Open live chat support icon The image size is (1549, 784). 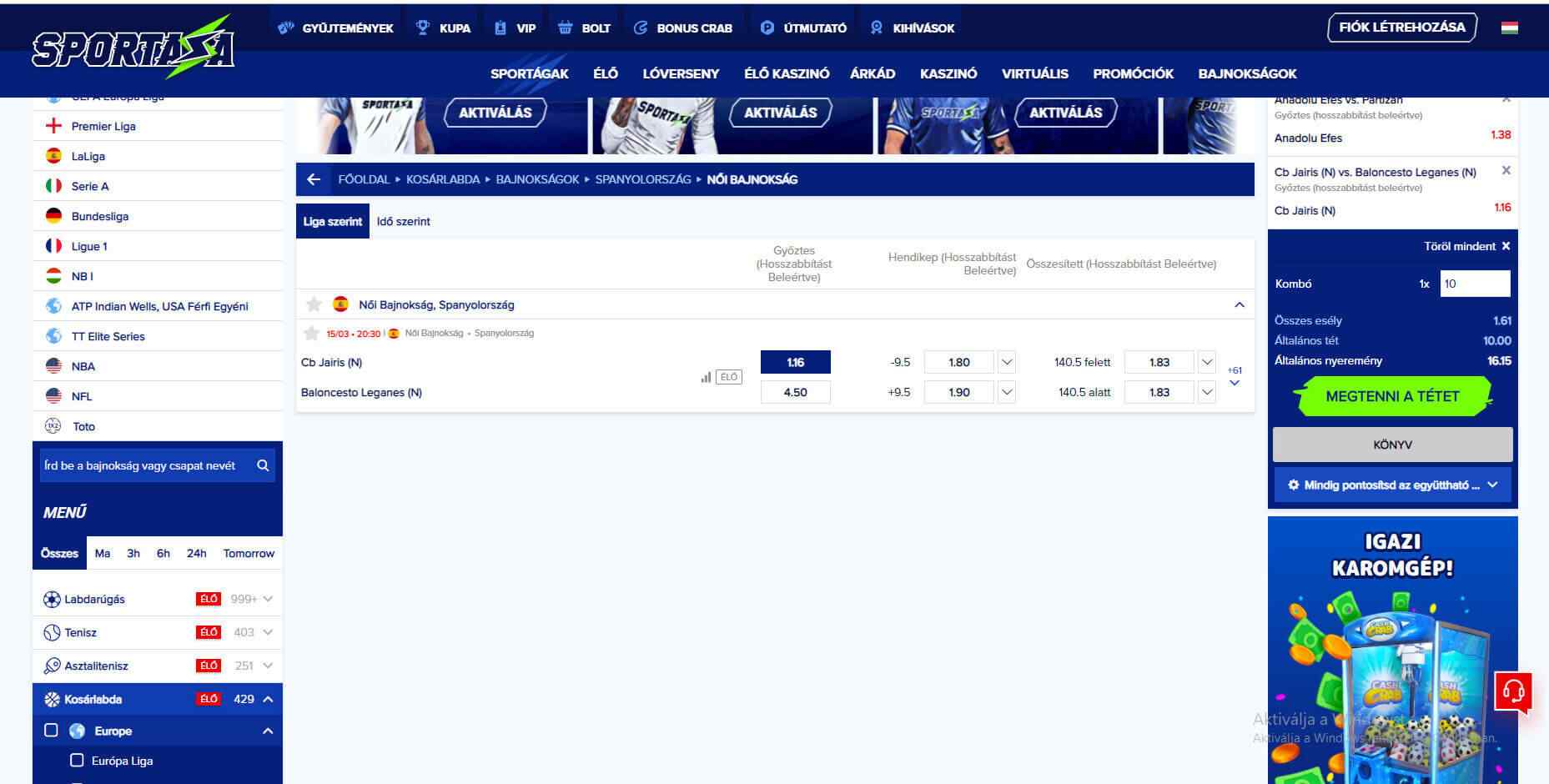coord(1513,691)
